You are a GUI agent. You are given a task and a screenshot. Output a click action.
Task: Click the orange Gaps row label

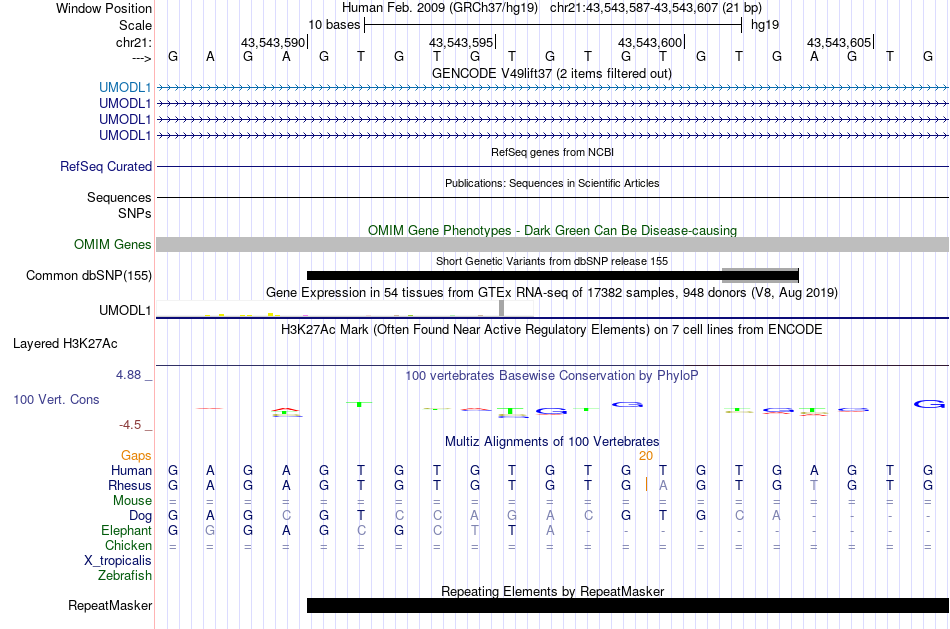[136, 455]
